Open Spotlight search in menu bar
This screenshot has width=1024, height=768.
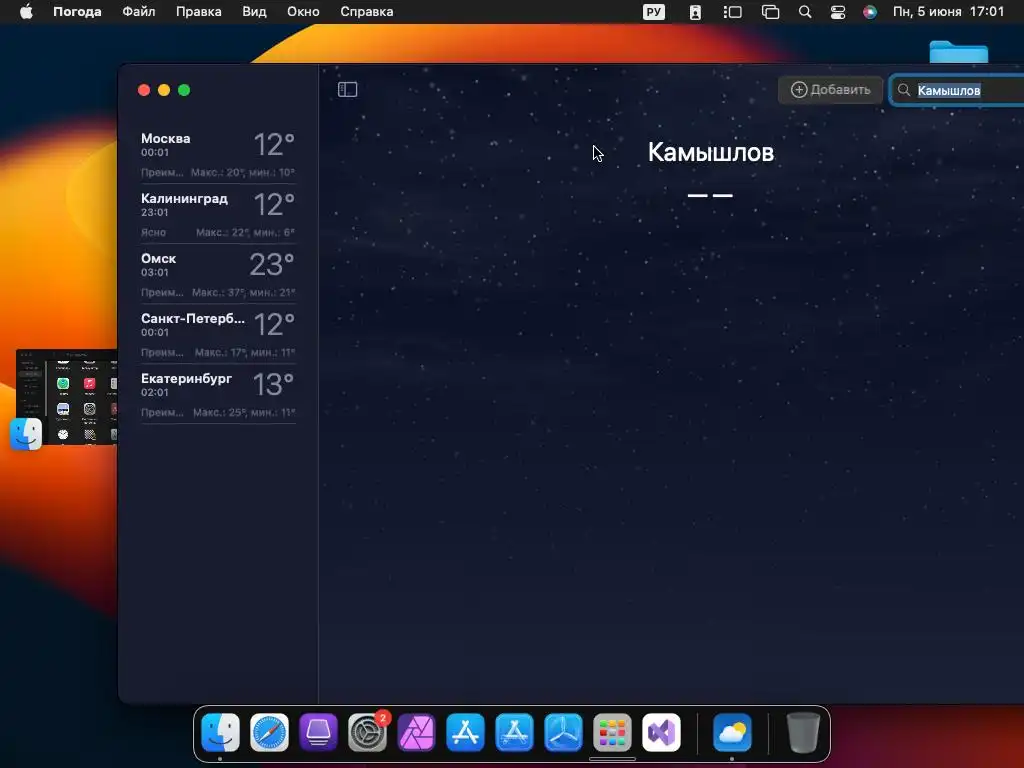(805, 12)
